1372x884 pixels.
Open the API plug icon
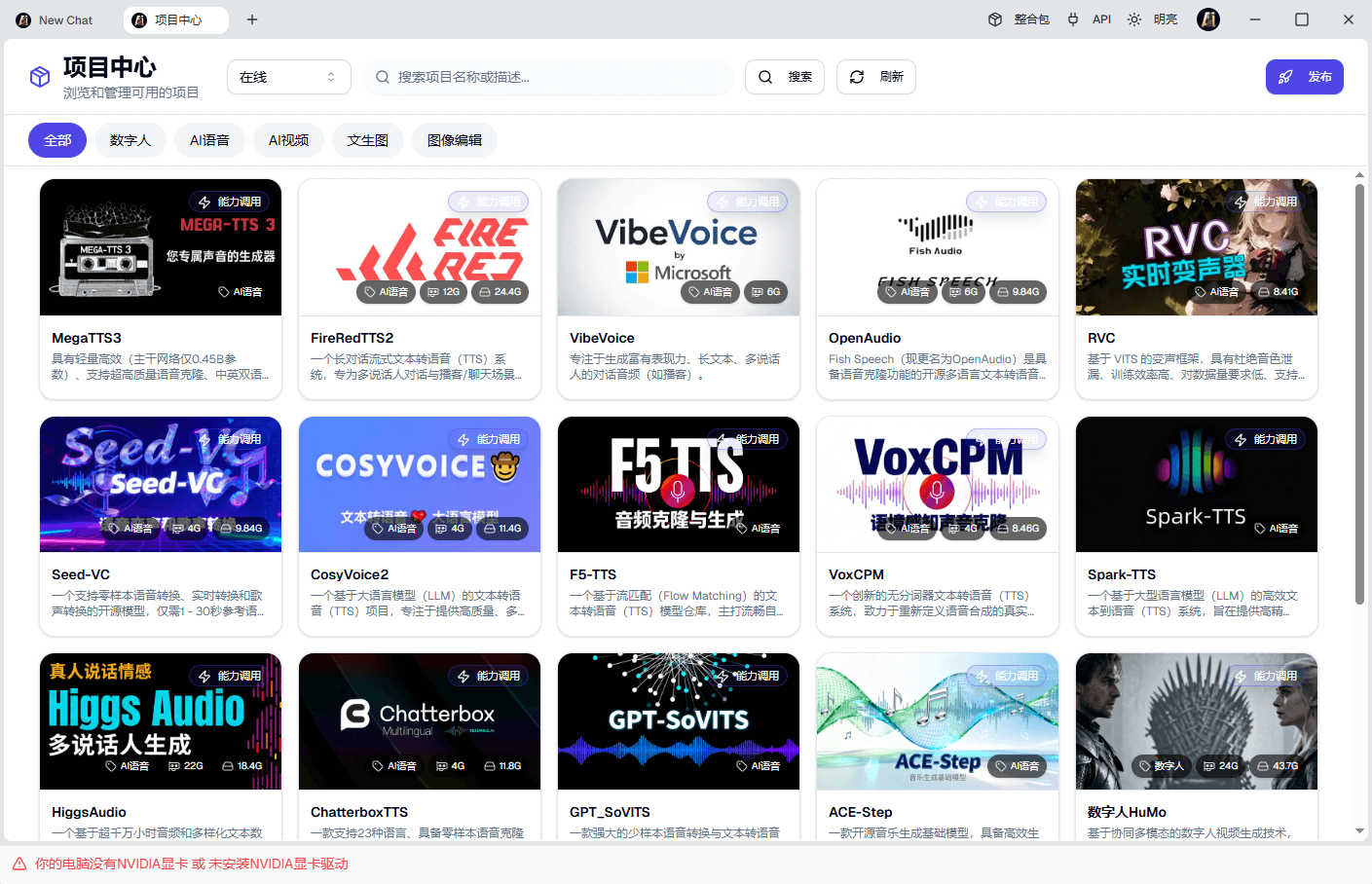pyautogui.click(x=1073, y=19)
